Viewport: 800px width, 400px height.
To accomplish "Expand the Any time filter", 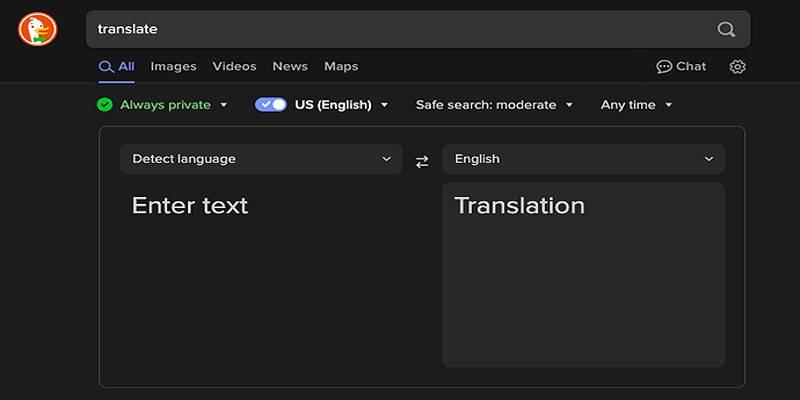I will coord(636,105).
